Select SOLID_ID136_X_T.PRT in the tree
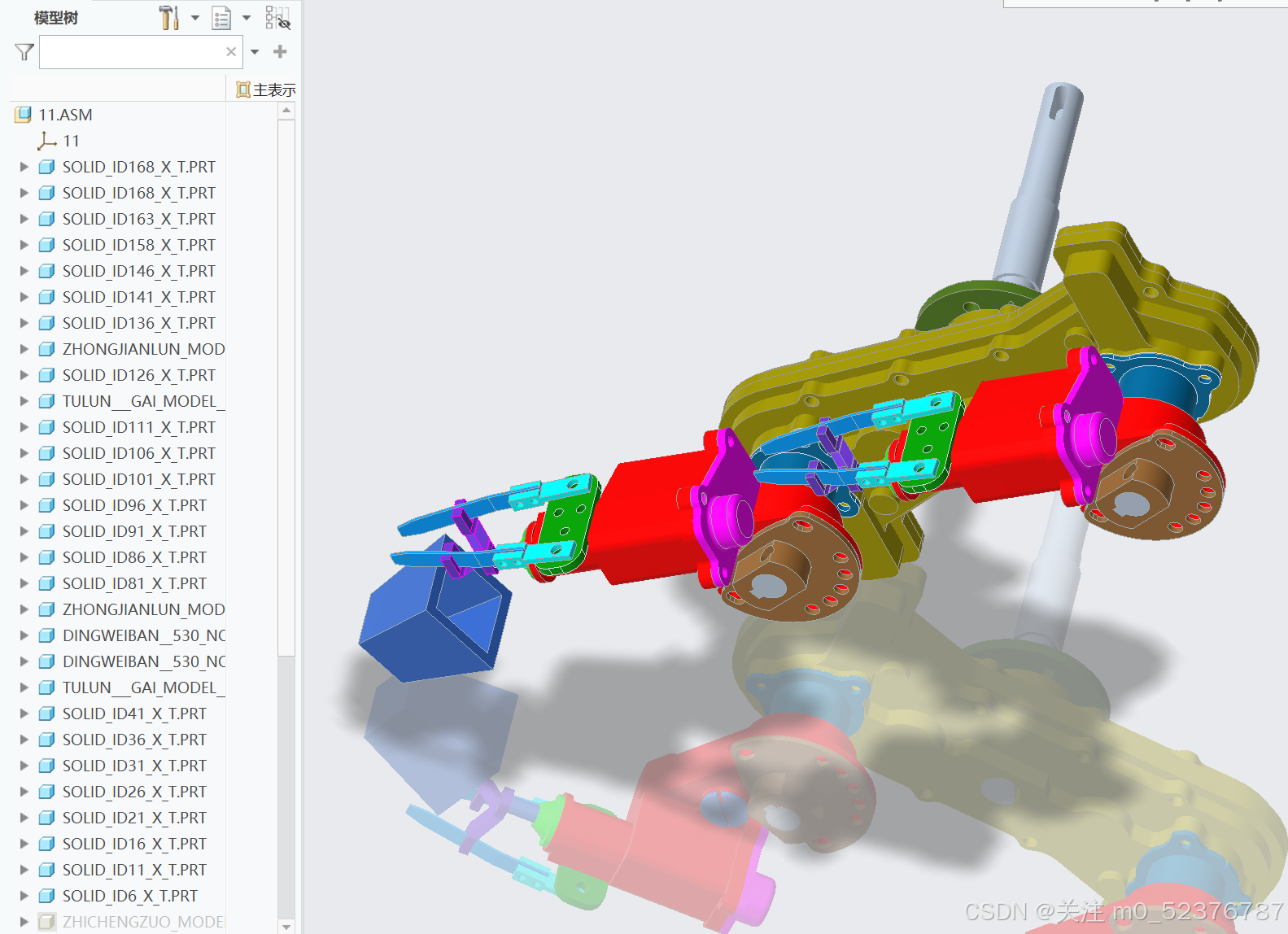Viewport: 1288px width, 934px height. coord(139,323)
